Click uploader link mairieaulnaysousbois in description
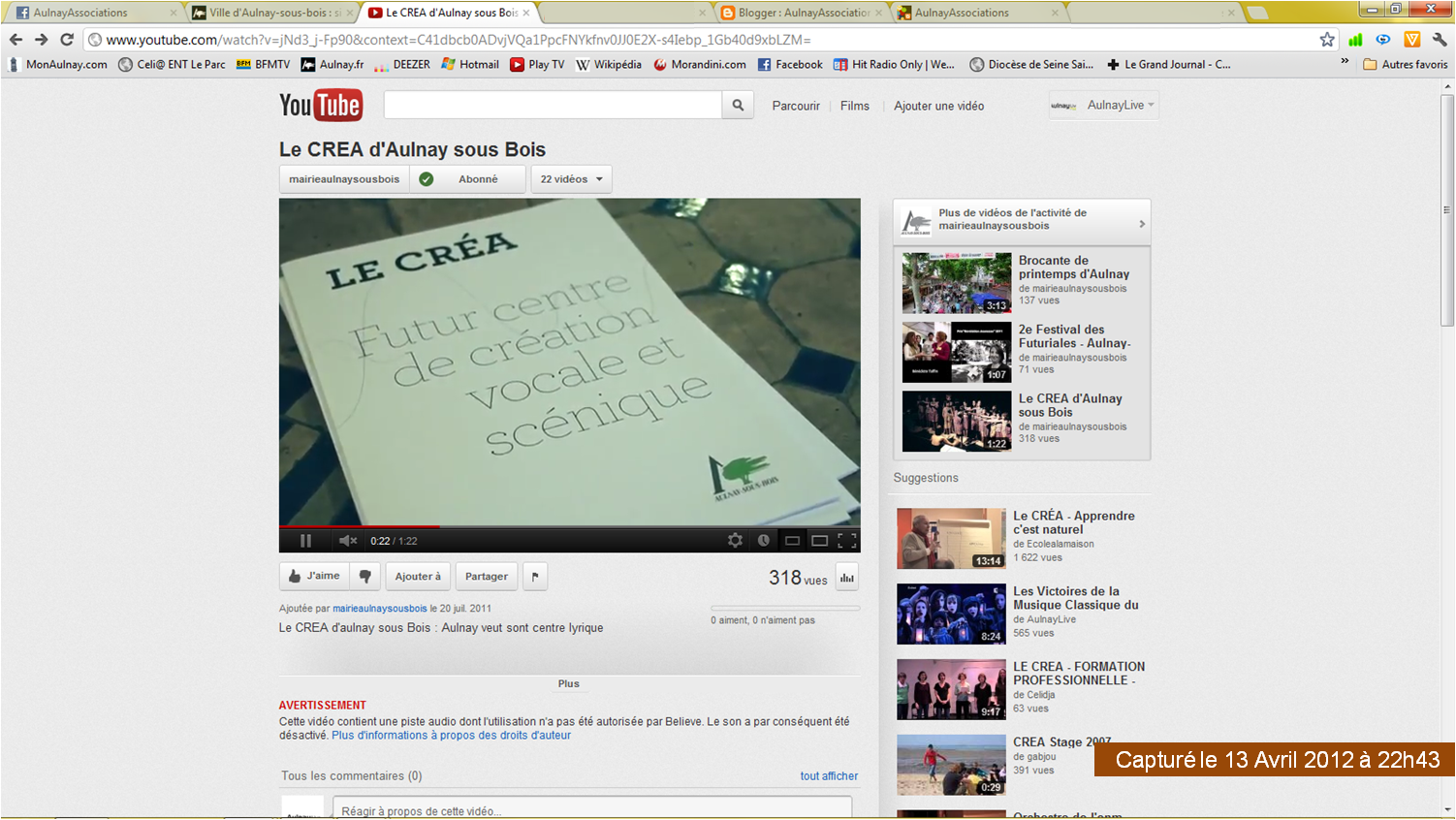The image size is (1456, 820). click(x=380, y=609)
